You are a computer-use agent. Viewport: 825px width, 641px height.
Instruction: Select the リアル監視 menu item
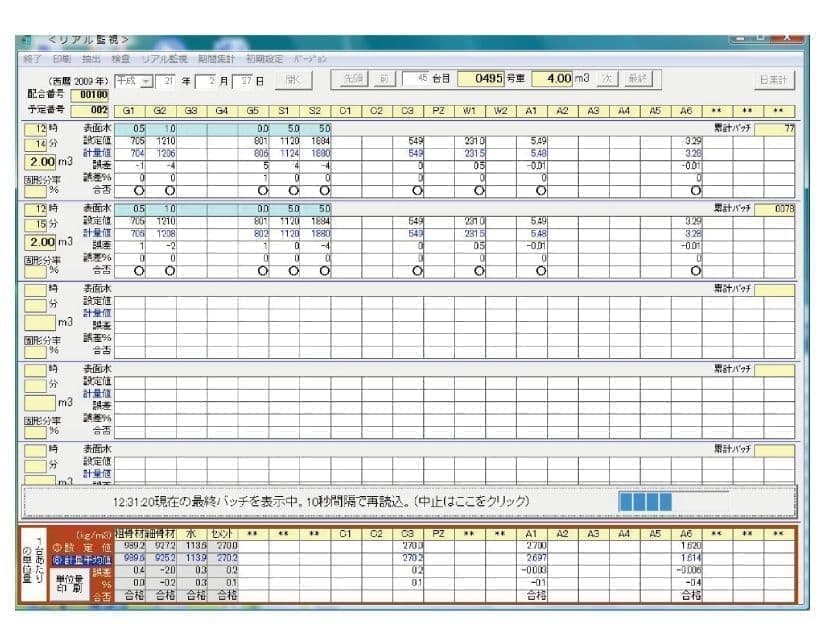coord(163,60)
